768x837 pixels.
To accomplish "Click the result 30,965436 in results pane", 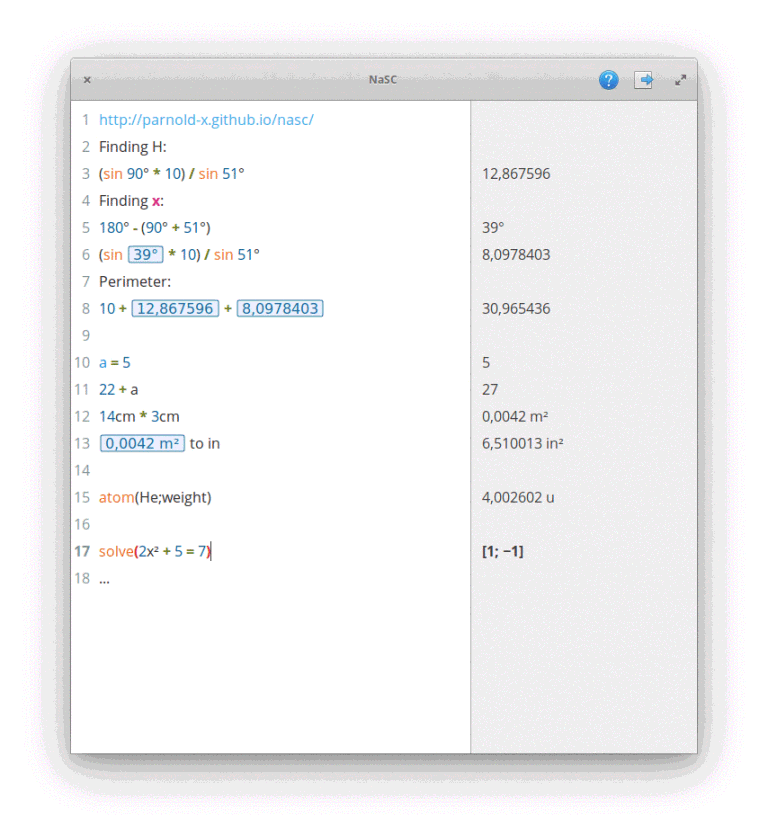I will coord(515,309).
